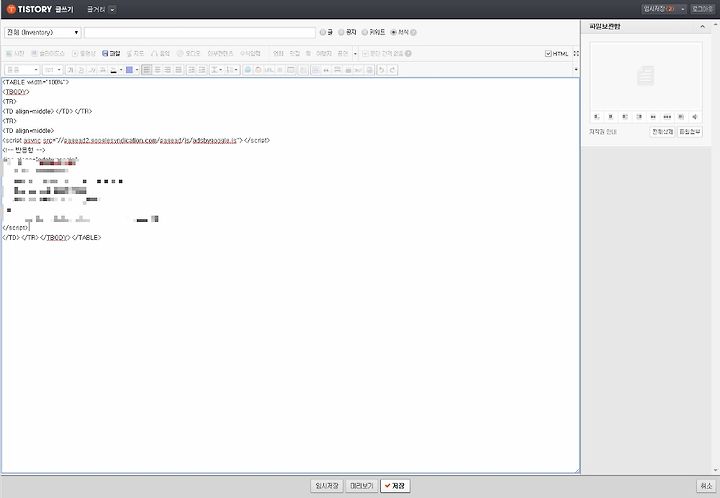Open the font size dropdown
The image size is (720, 498).
52,70
